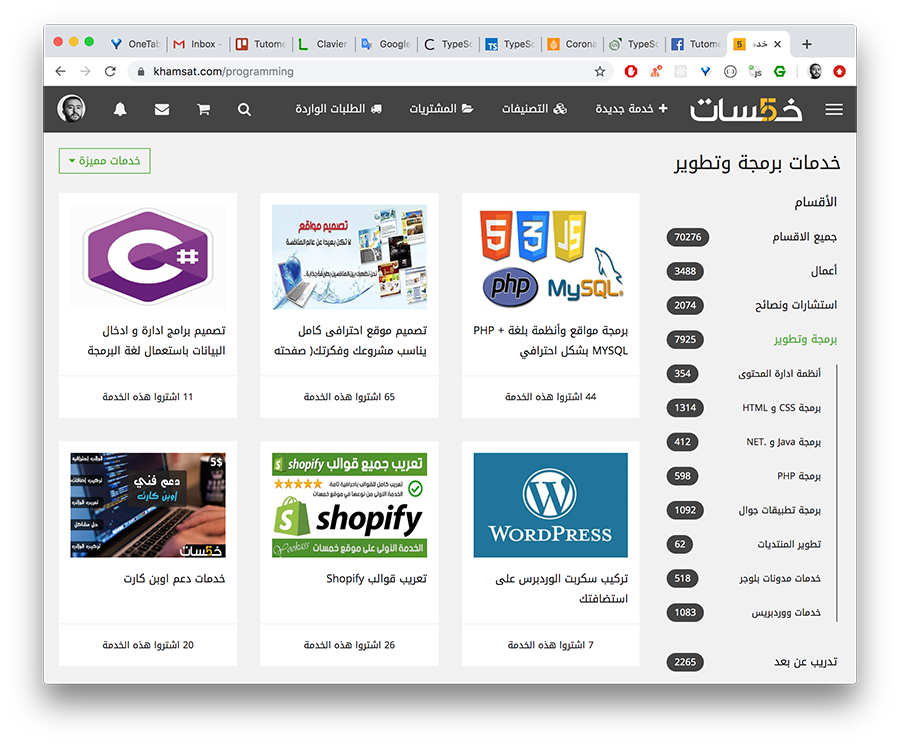Switch to the Gmail Inbox tab
Screen dimensions: 900x746
(x=197, y=44)
